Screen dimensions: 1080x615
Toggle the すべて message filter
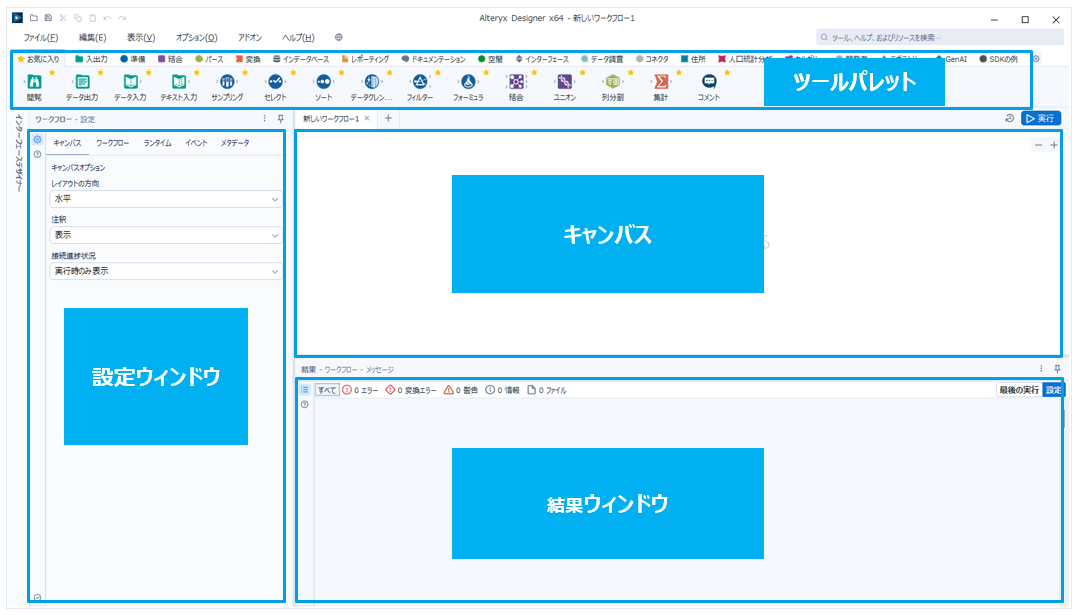point(327,390)
